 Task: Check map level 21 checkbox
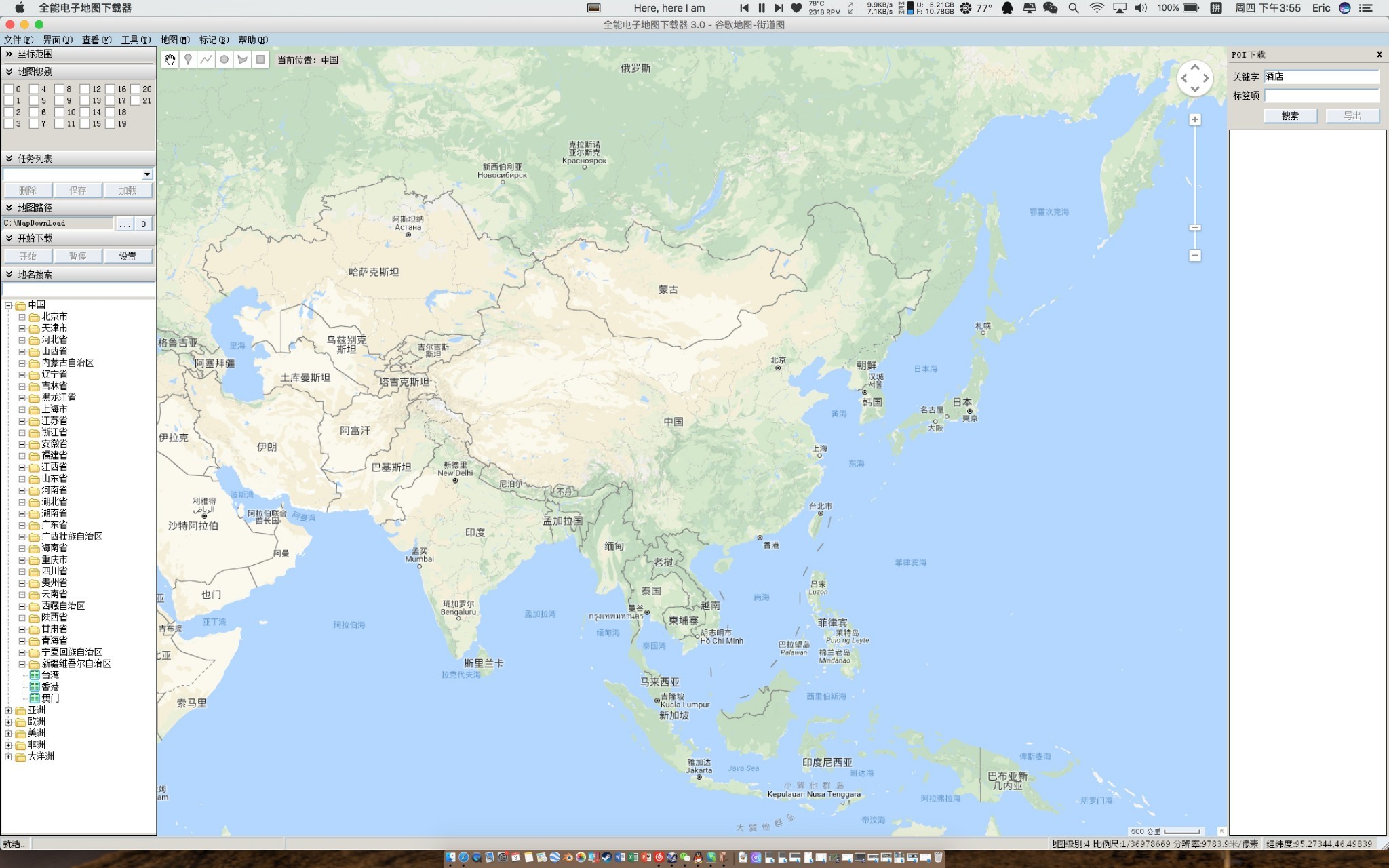click(x=136, y=100)
